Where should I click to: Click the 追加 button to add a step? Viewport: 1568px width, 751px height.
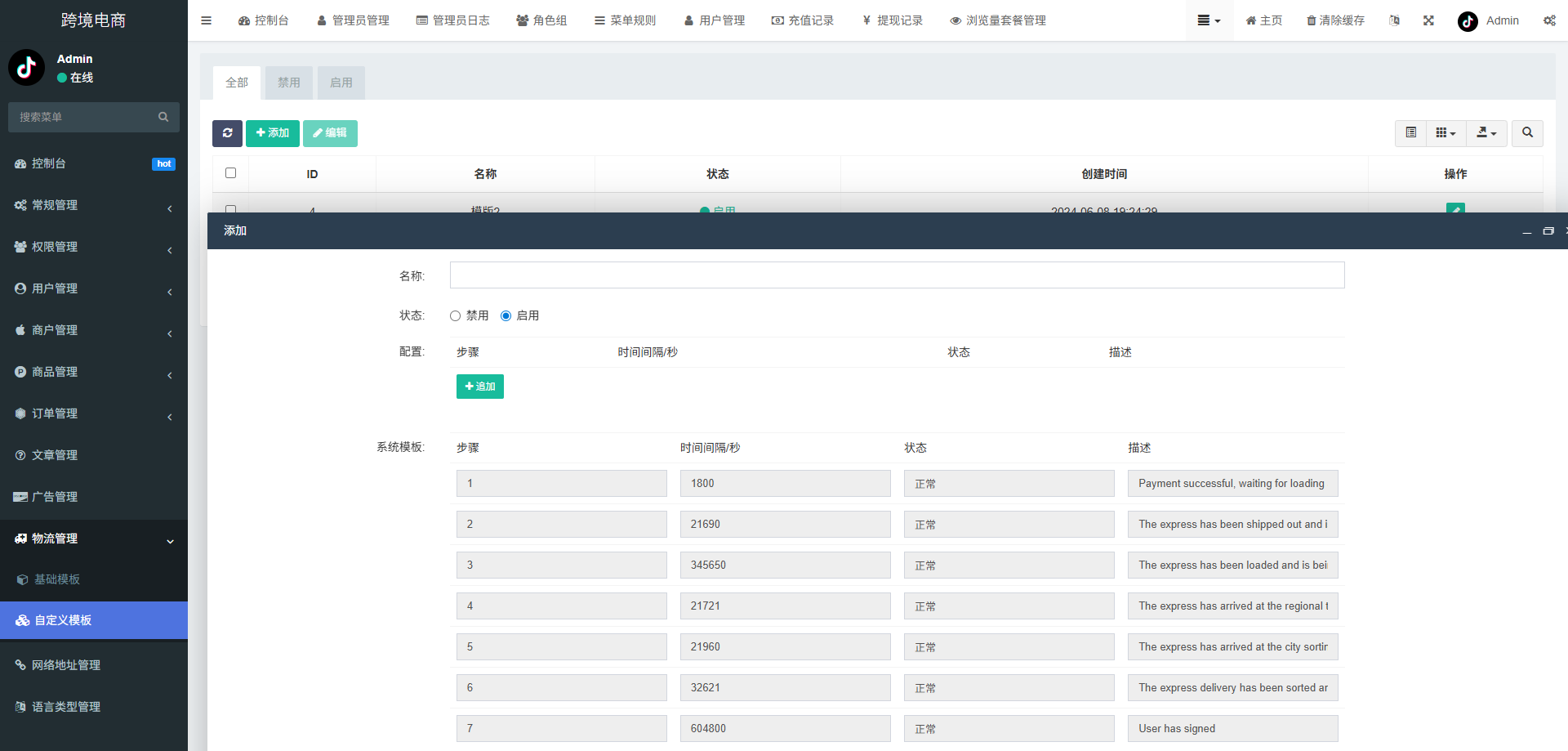[x=479, y=386]
